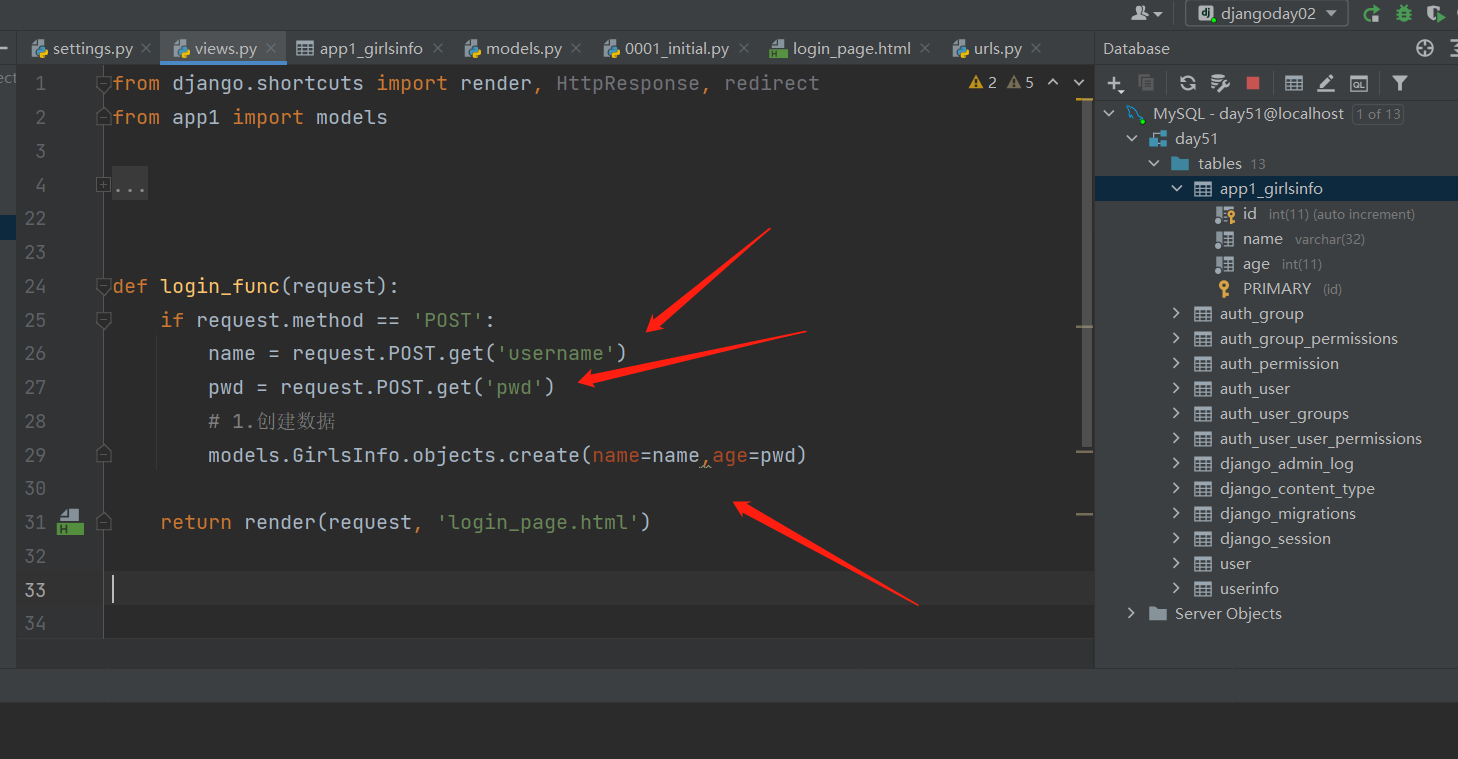Jump to next highlighted error arrow
The width and height of the screenshot is (1458, 759).
pos(1079,83)
